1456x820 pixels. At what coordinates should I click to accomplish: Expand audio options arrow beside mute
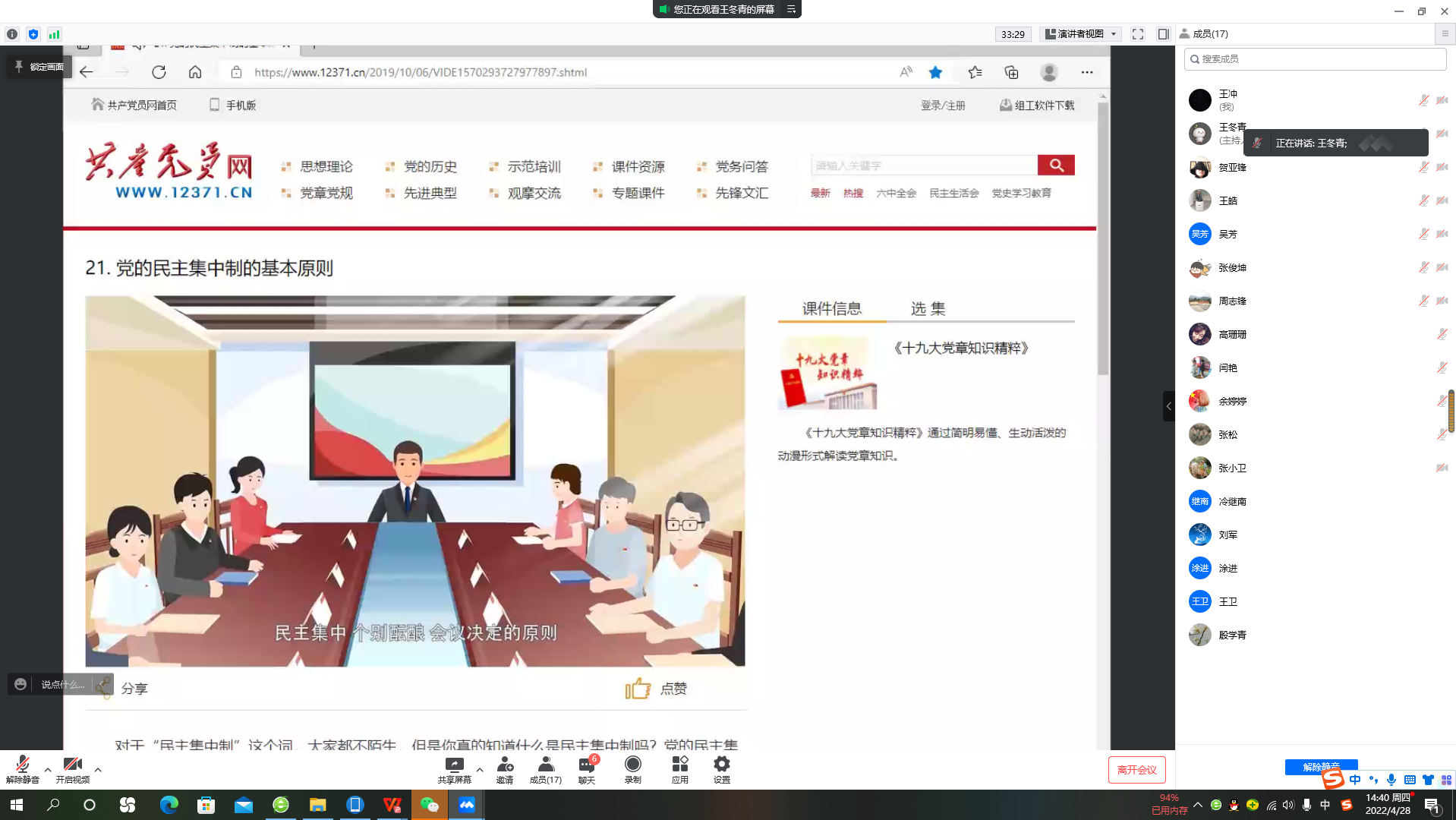coord(48,769)
